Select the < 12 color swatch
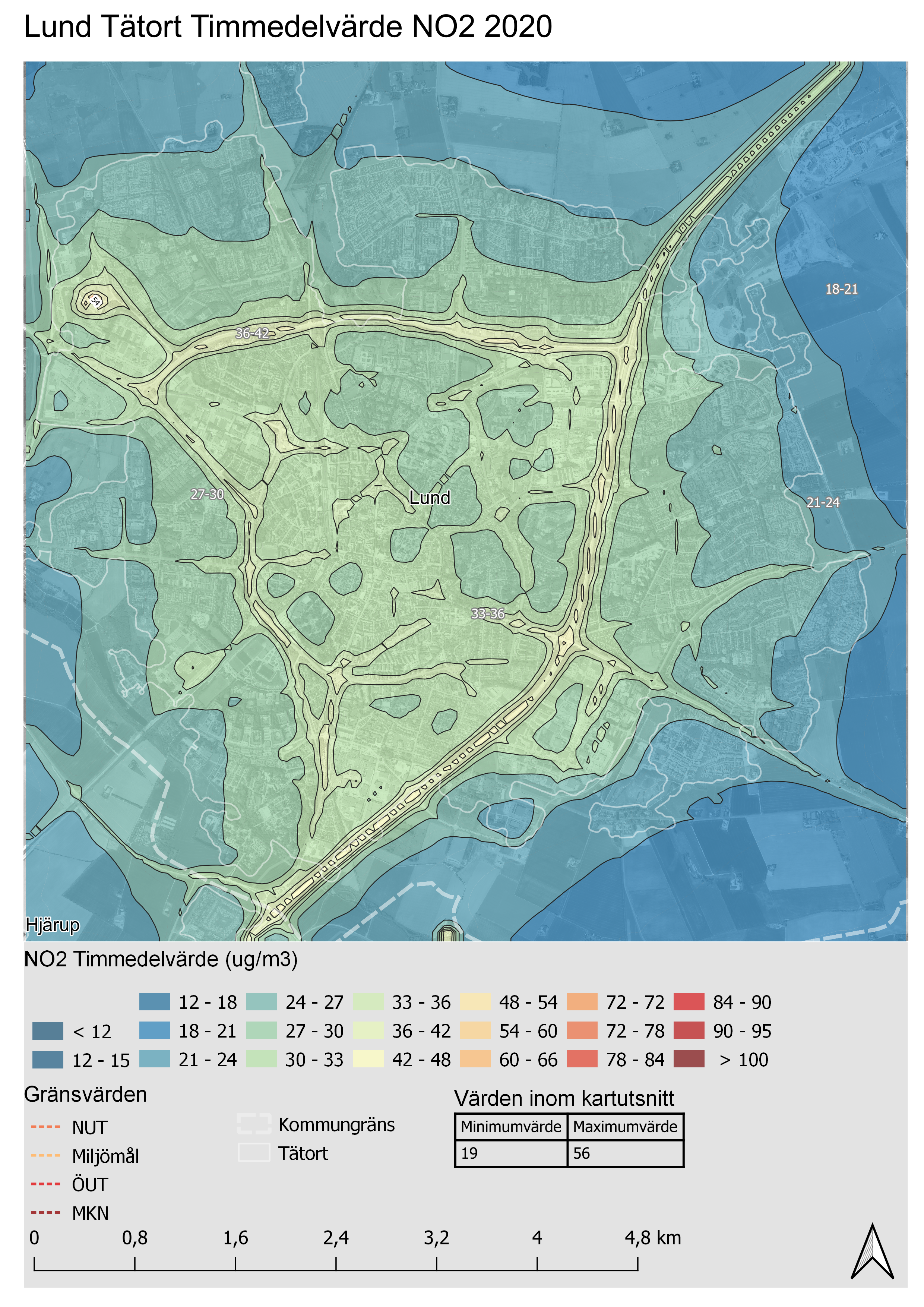The image size is (924, 1307). [x=48, y=1031]
